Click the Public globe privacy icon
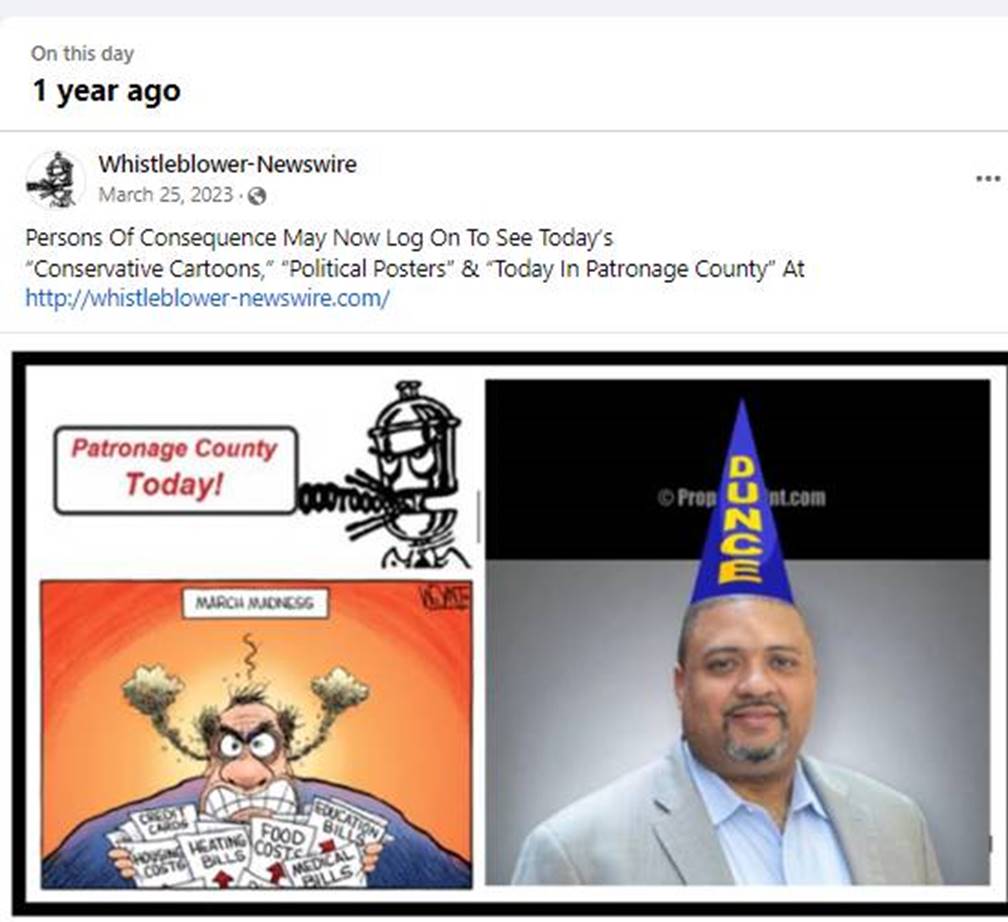Image resolution: width=1008 pixels, height=922 pixels. (x=256, y=195)
